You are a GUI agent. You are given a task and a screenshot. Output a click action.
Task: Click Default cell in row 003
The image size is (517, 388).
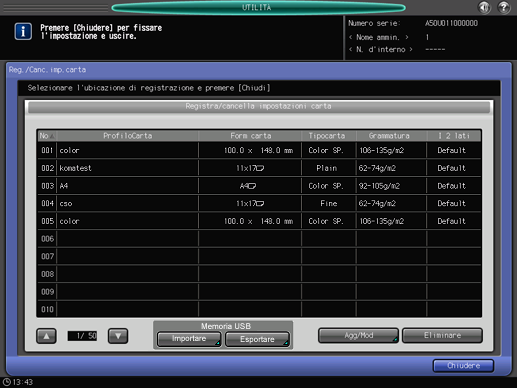point(454,186)
